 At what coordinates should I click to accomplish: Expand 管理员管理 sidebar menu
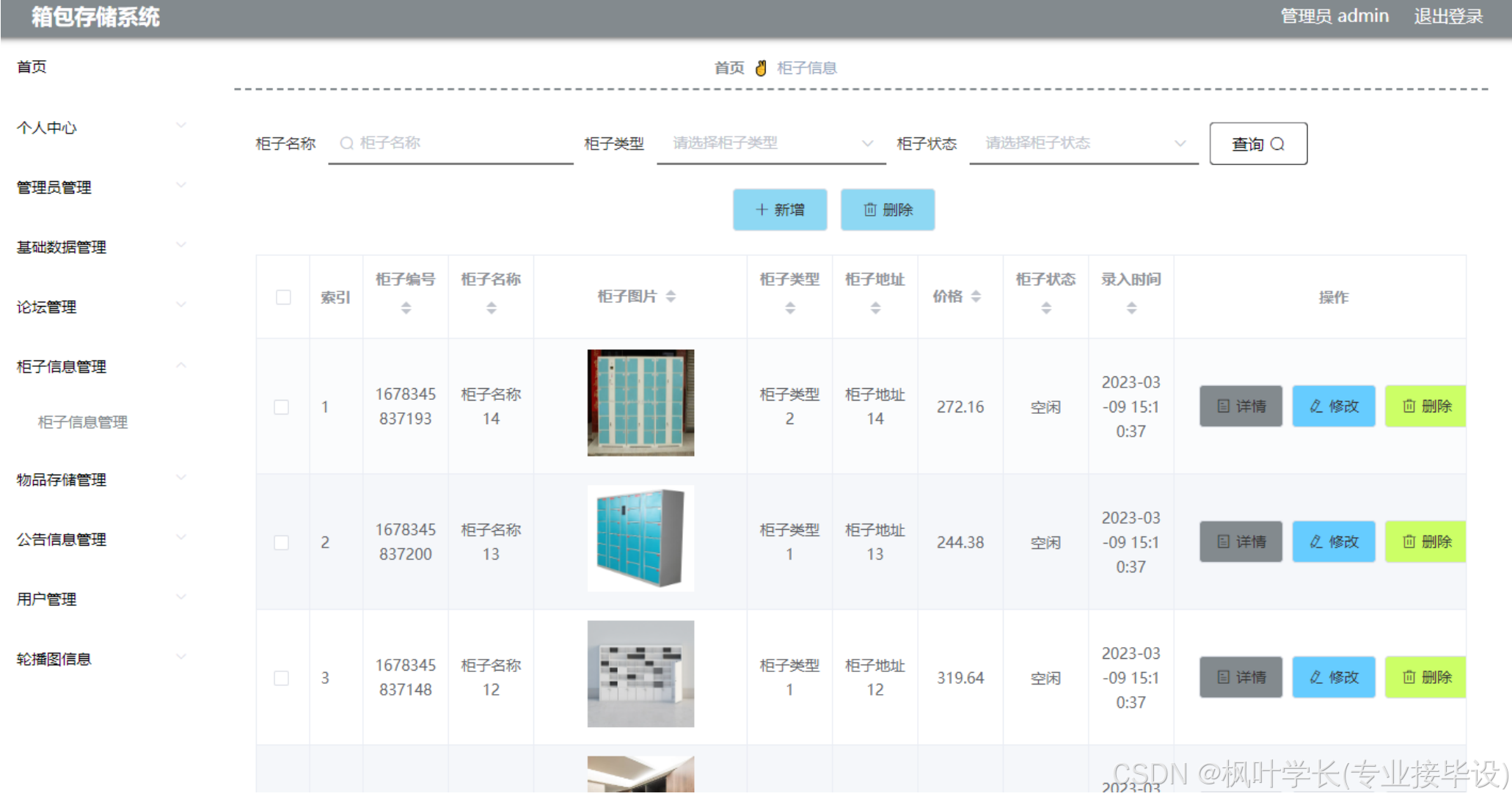(x=101, y=187)
